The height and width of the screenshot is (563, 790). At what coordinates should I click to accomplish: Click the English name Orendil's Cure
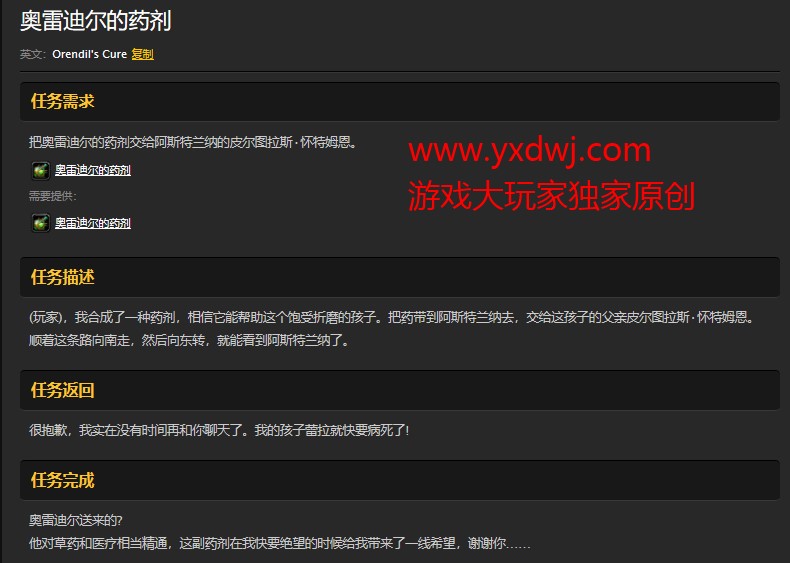[89, 54]
